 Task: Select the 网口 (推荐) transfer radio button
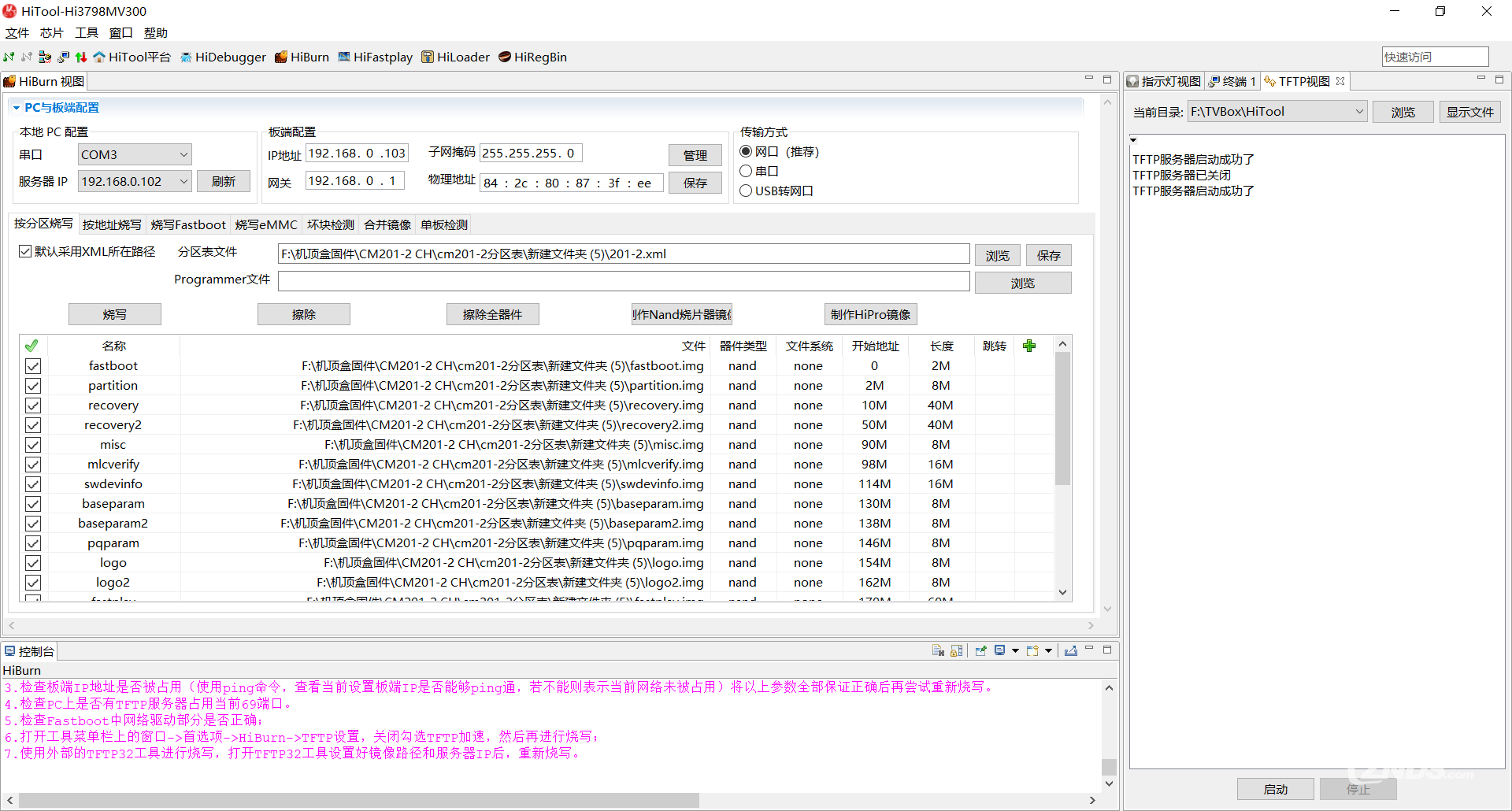tap(746, 151)
